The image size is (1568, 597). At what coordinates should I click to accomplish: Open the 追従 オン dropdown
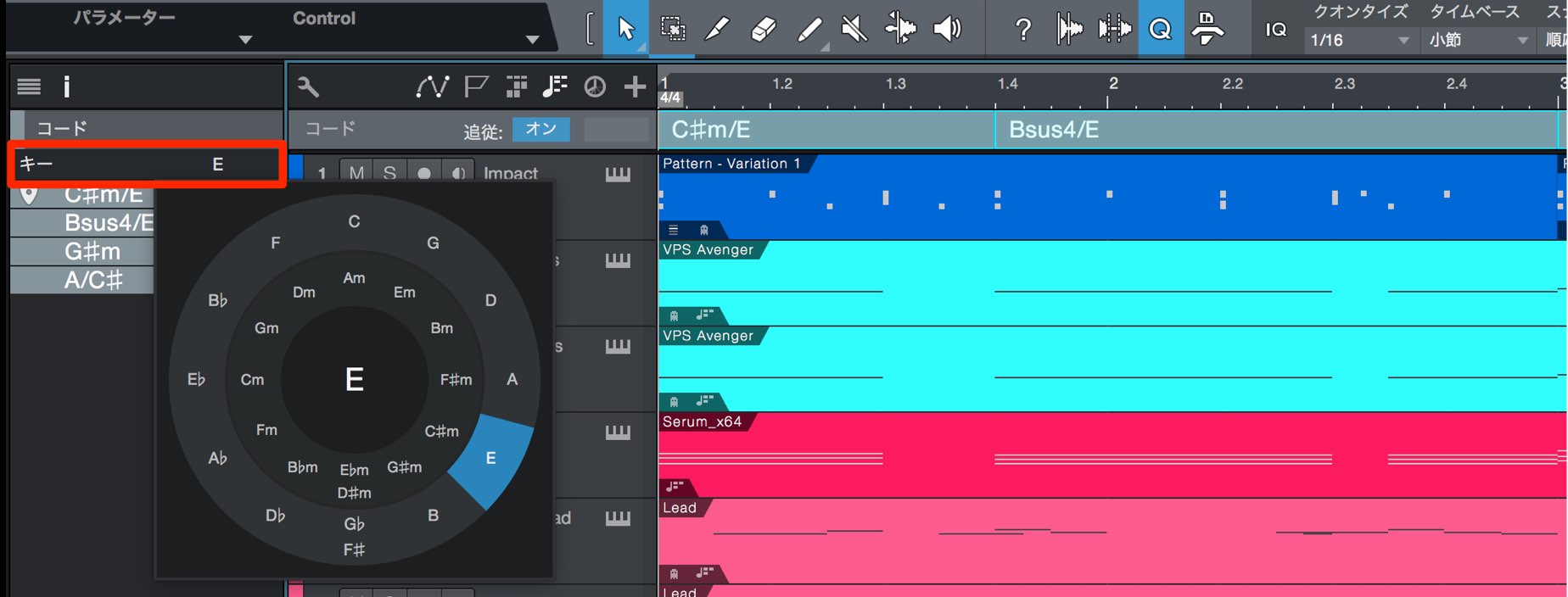pyautogui.click(x=541, y=130)
